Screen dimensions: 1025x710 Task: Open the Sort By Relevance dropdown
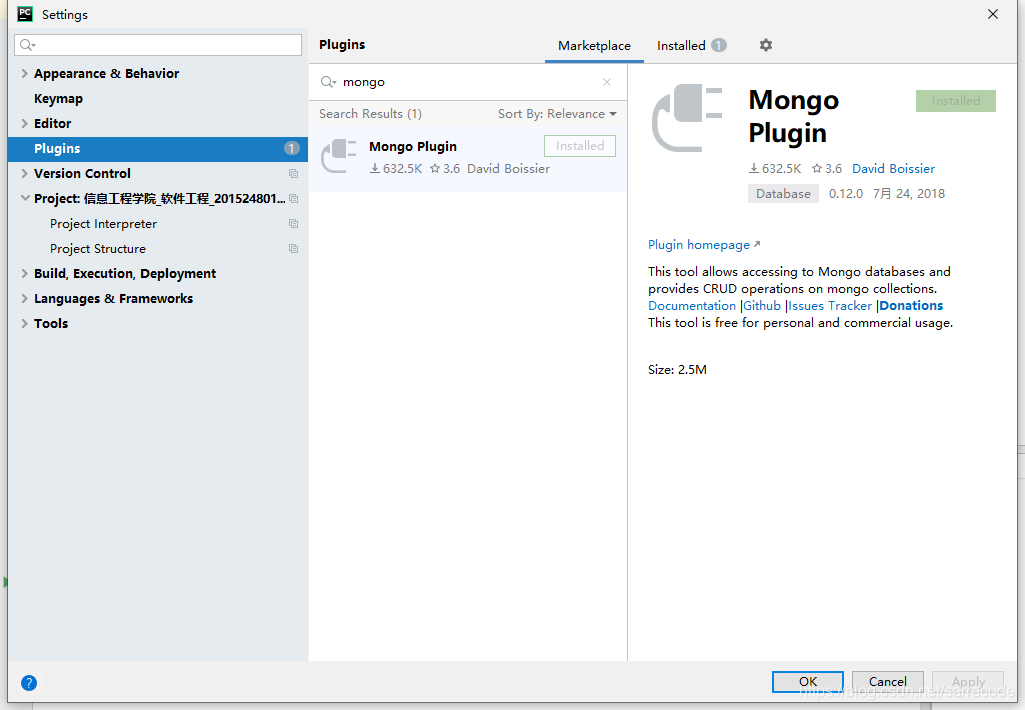[x=557, y=114]
